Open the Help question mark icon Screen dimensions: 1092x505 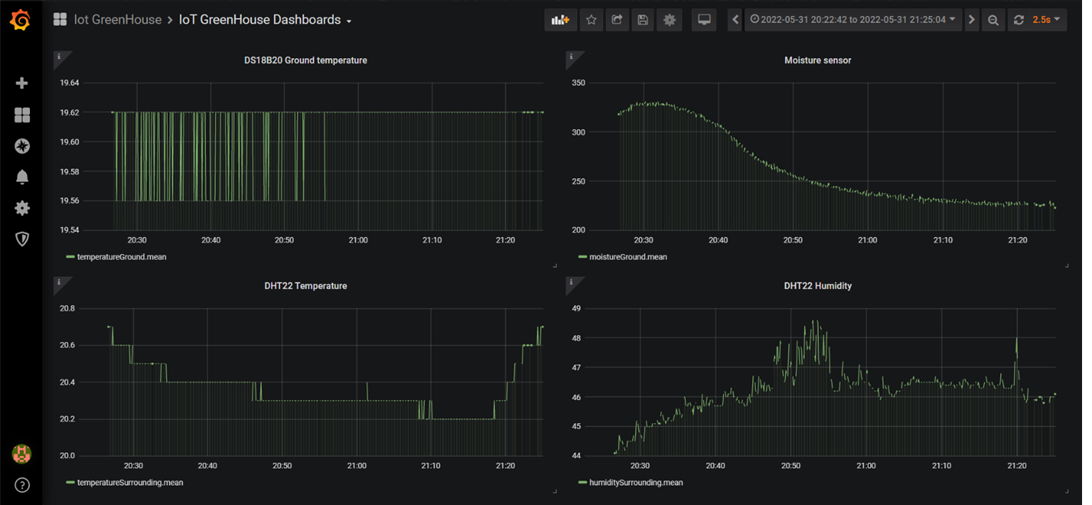click(22, 485)
